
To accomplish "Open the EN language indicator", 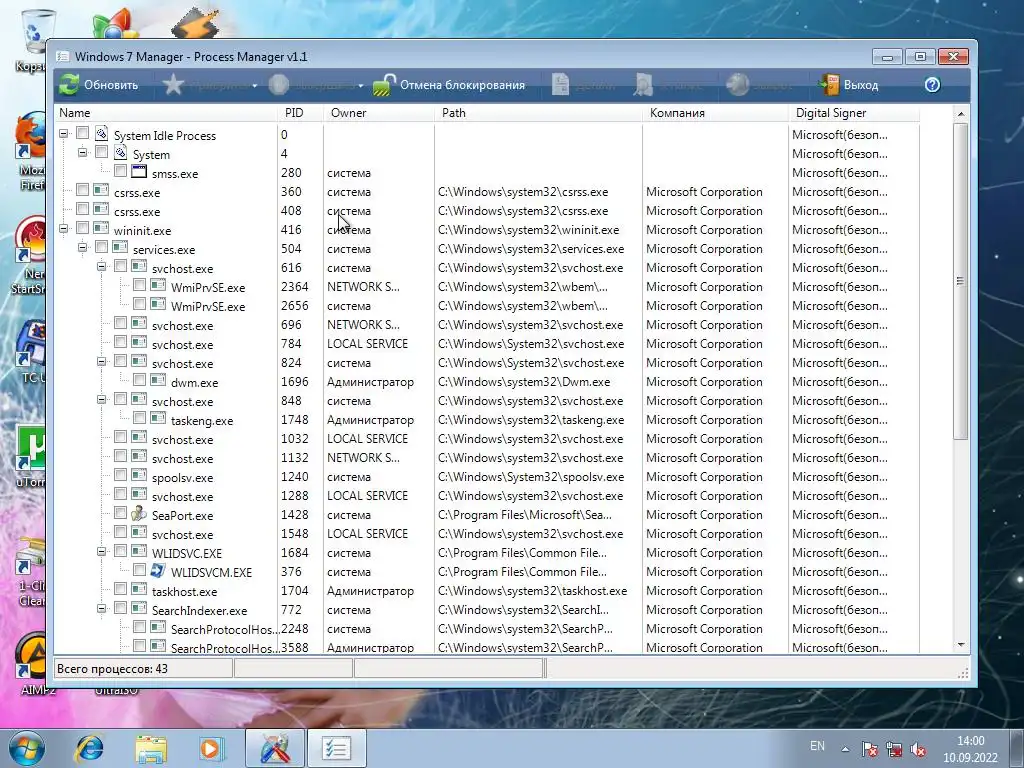I will click(x=817, y=746).
